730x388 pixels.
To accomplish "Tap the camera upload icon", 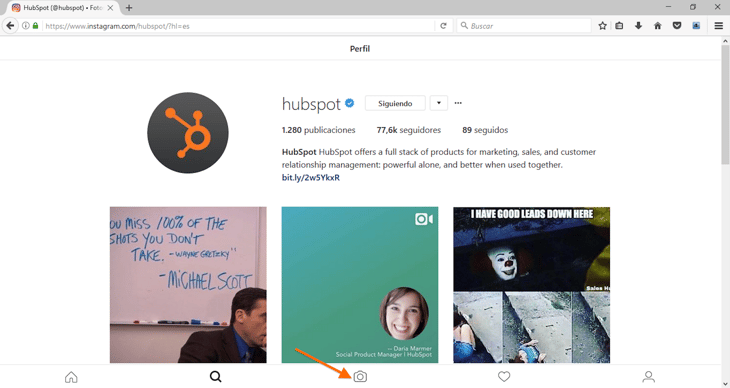I will click(360, 376).
